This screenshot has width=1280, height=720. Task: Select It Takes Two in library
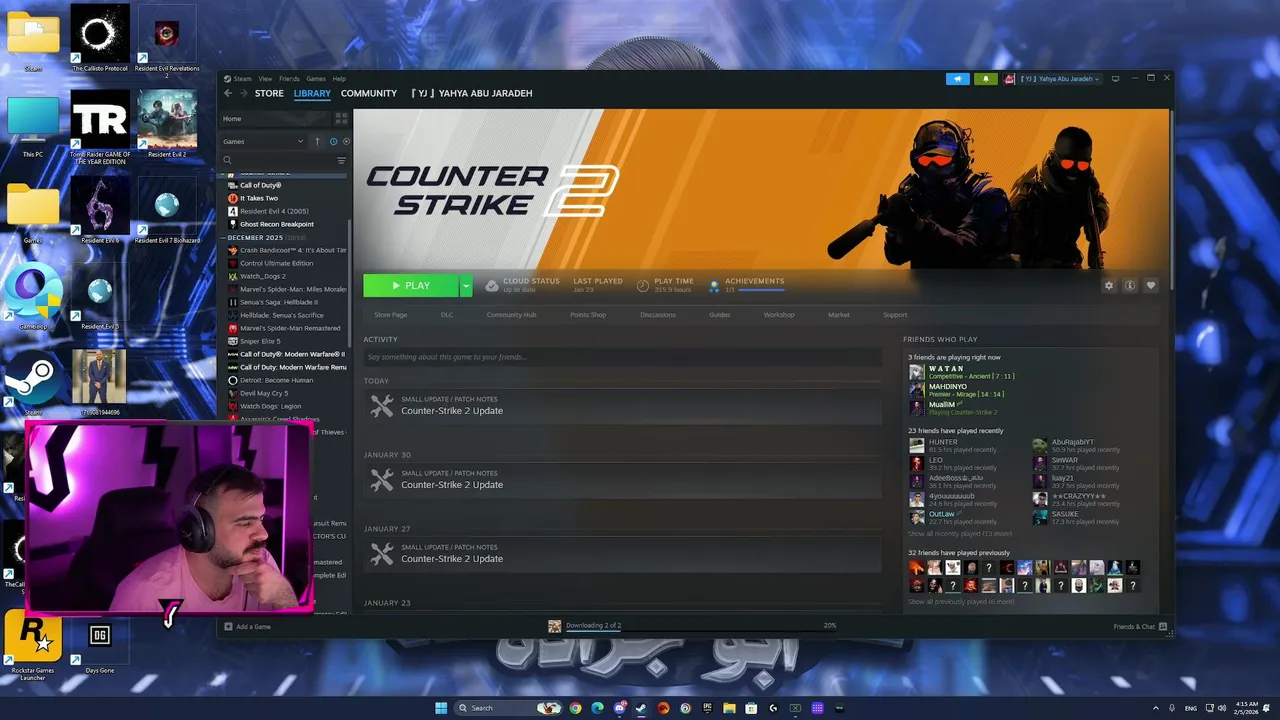coord(259,198)
